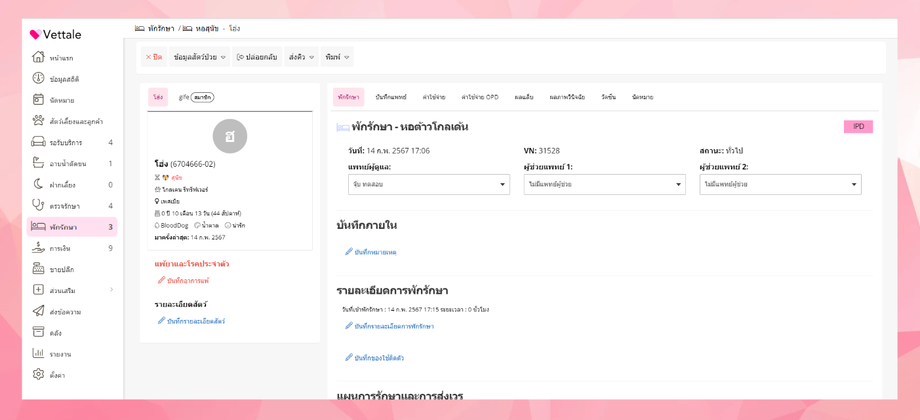Open the send message paper plane icon
The image size is (920, 420).
tap(38, 311)
